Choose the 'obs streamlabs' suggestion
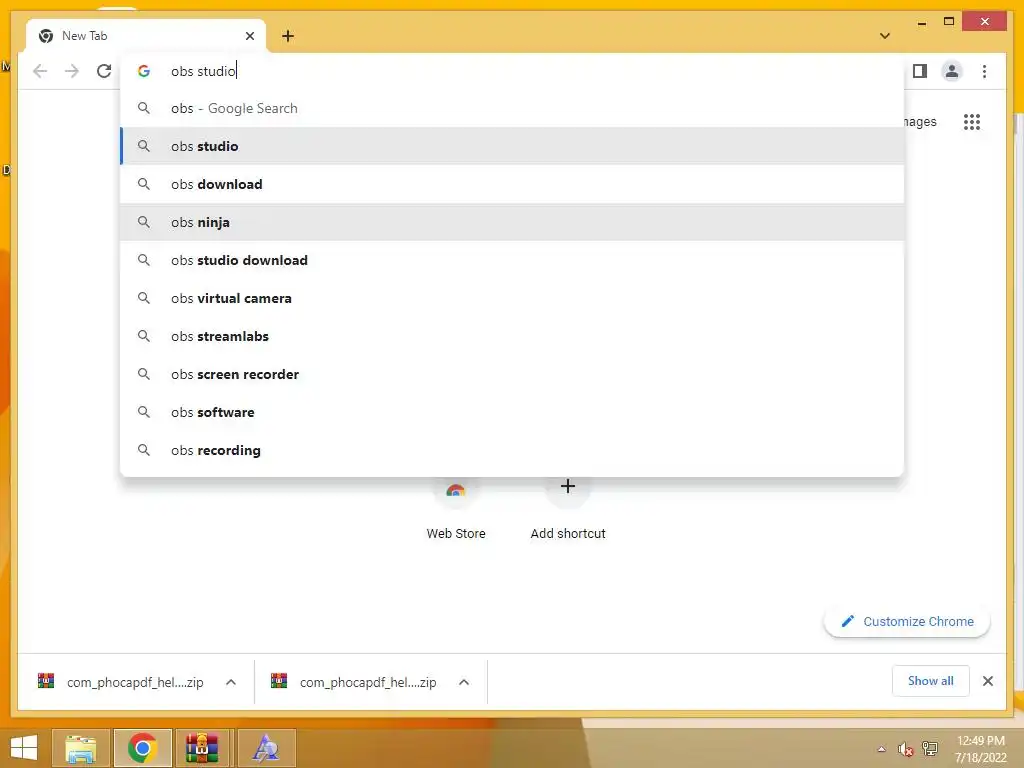 tap(512, 336)
